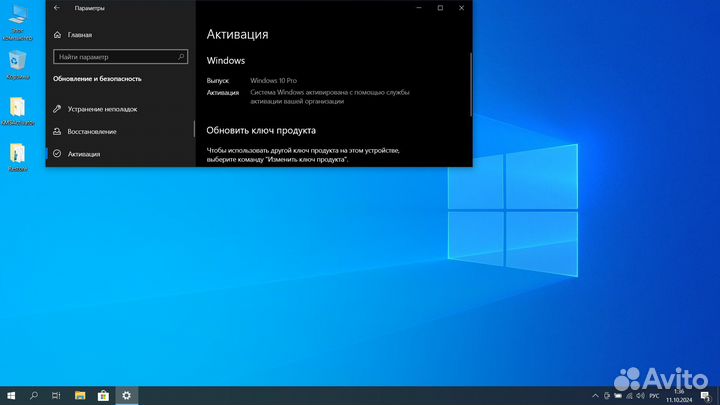This screenshot has height=405, width=720.
Task: Open taskbar search magnifier
Action: click(x=34, y=395)
